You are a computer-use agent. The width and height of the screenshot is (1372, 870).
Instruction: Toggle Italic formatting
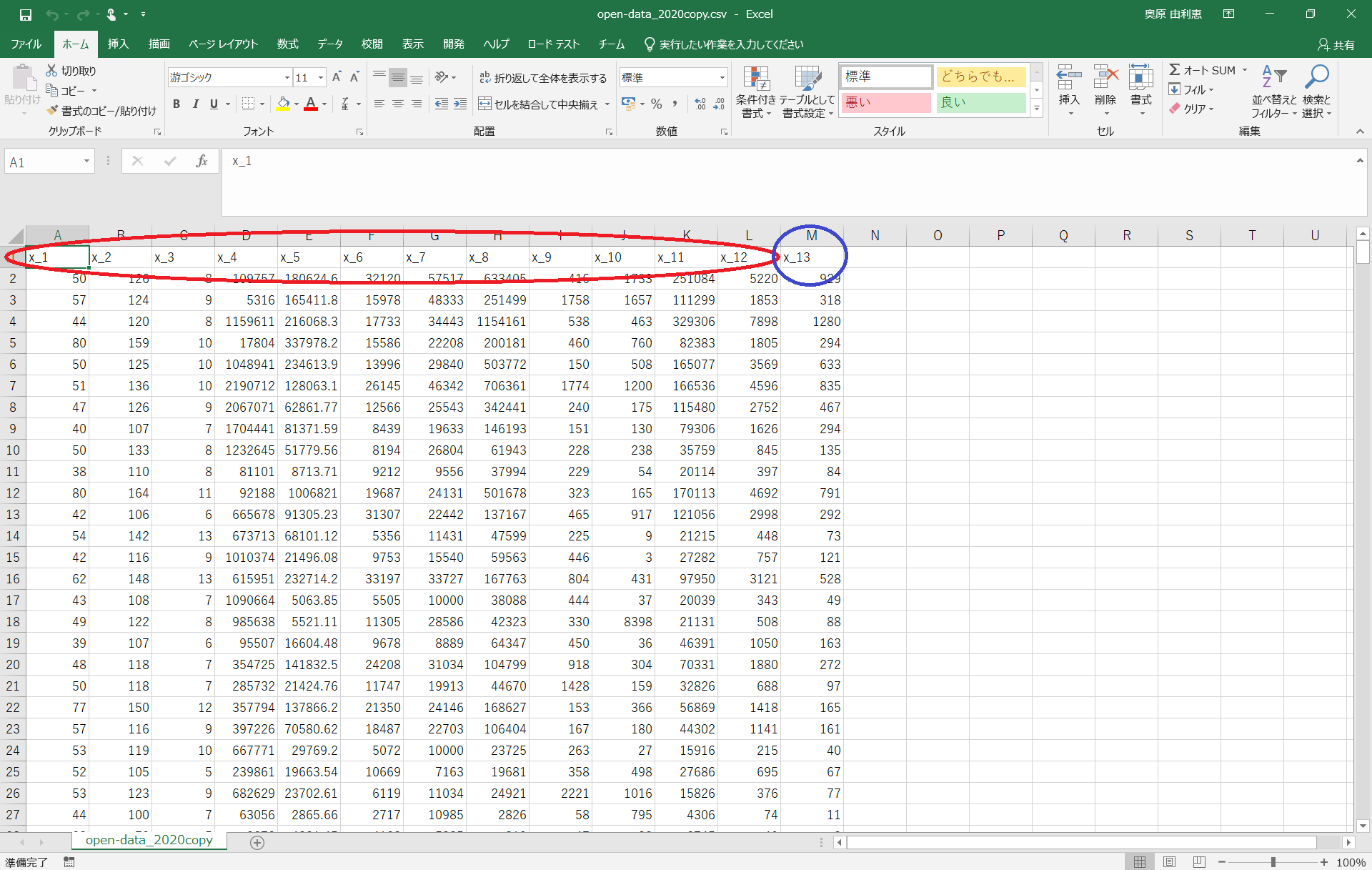coord(195,104)
